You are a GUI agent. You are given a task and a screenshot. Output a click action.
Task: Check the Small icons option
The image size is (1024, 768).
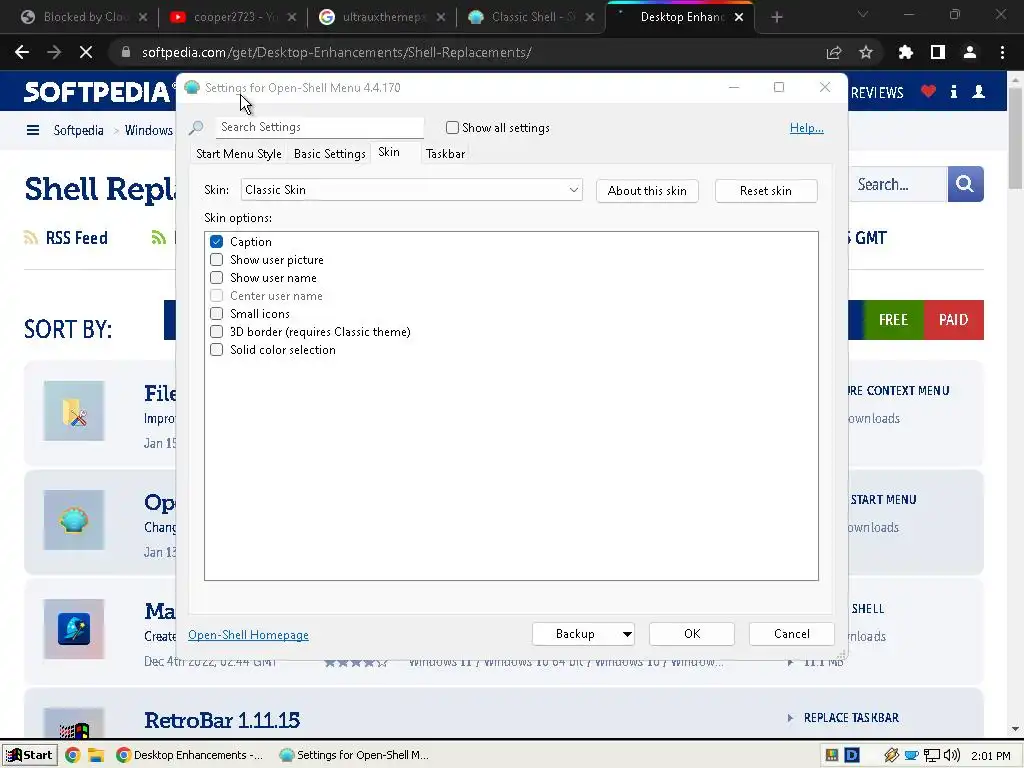point(216,313)
